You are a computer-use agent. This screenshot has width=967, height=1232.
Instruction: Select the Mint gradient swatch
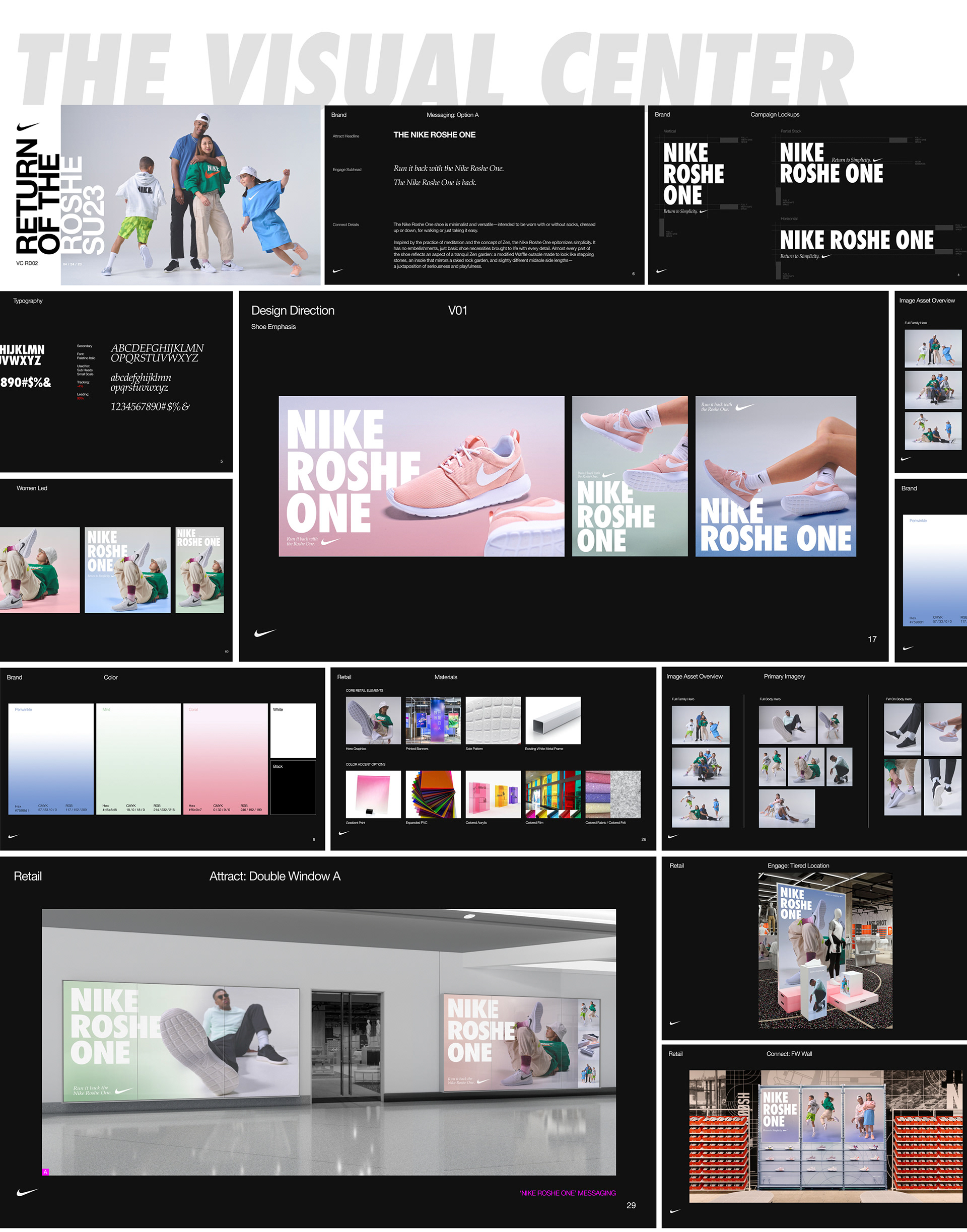[139, 759]
